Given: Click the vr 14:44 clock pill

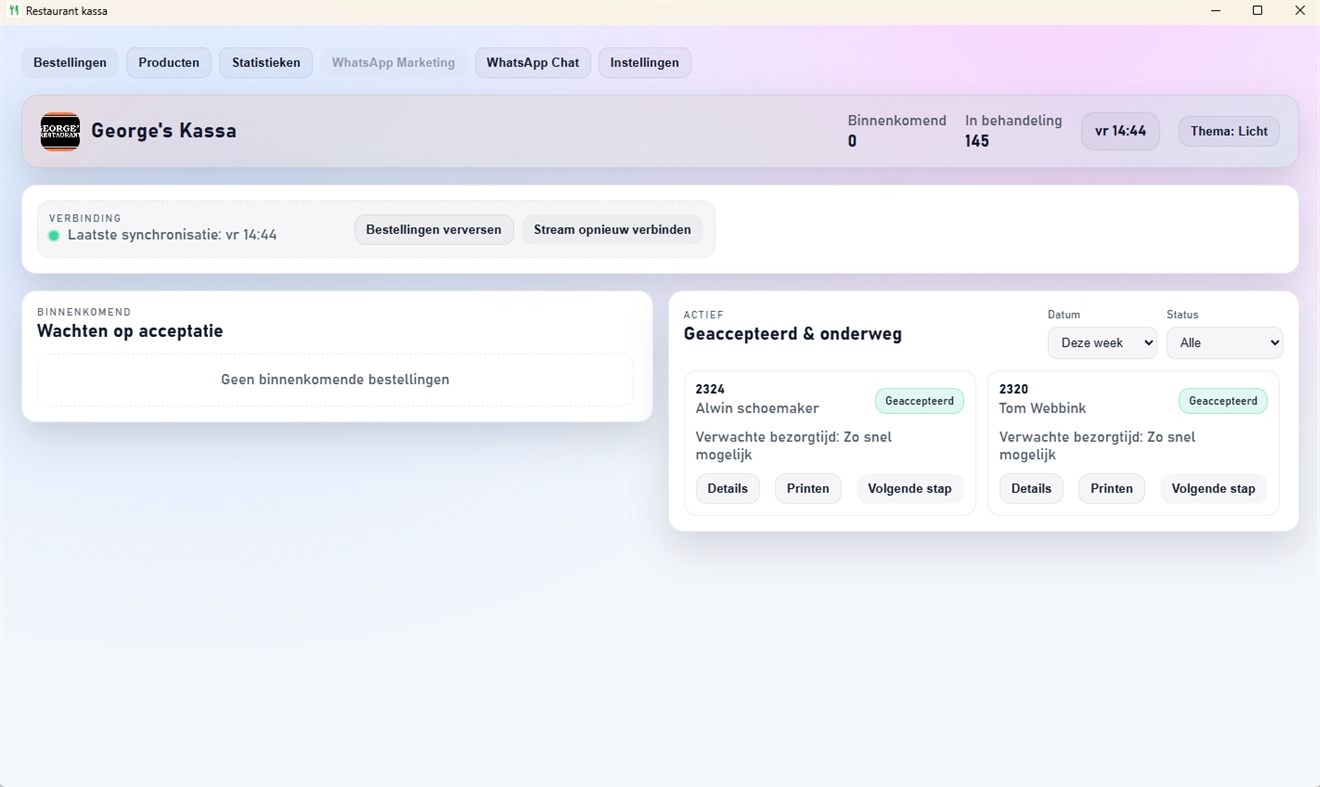Looking at the screenshot, I should click(1121, 131).
